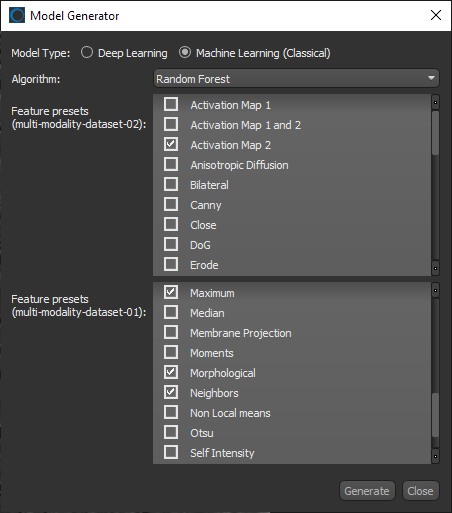
Task: Click scroll-down arrow of dataset-01 presets list
Action: [435, 456]
